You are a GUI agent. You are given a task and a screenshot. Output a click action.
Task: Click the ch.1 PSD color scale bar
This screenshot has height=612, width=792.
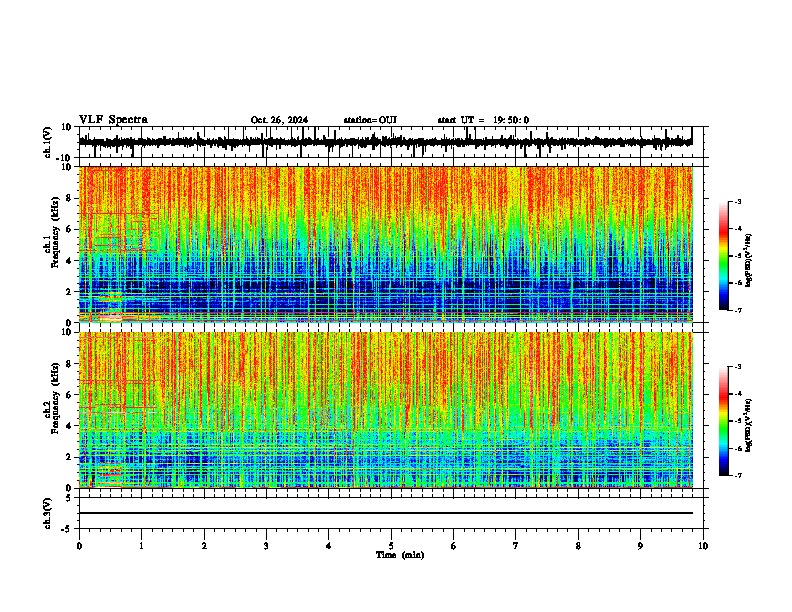coord(724,256)
